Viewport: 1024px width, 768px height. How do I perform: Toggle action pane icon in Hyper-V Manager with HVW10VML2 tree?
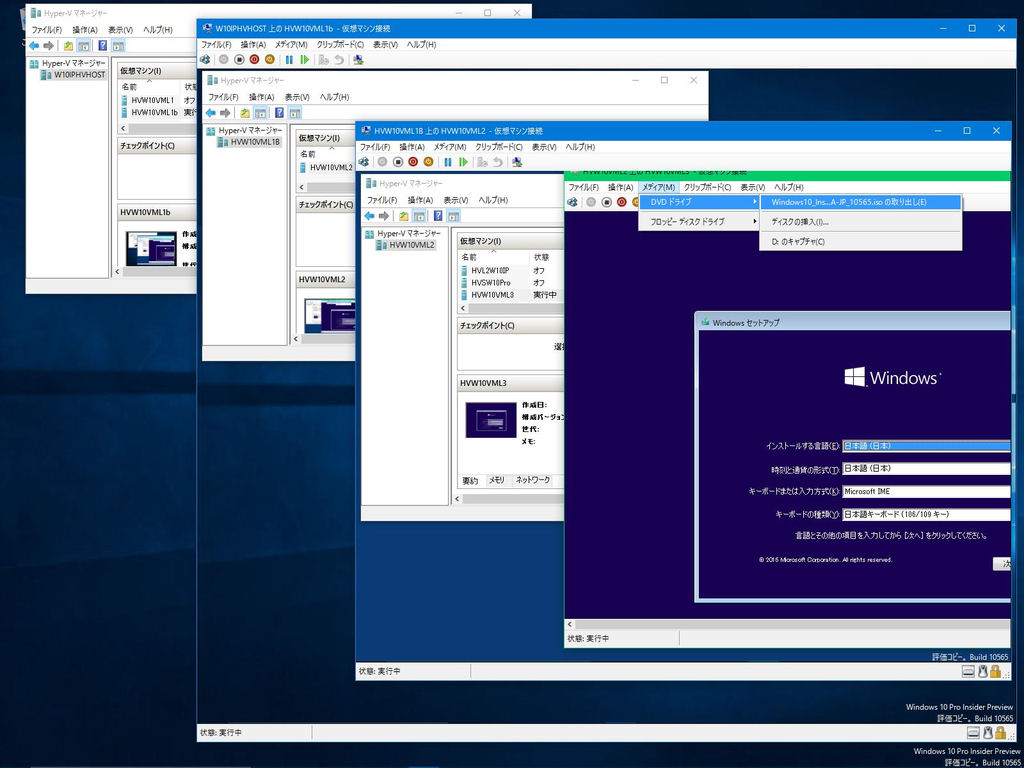(453, 216)
